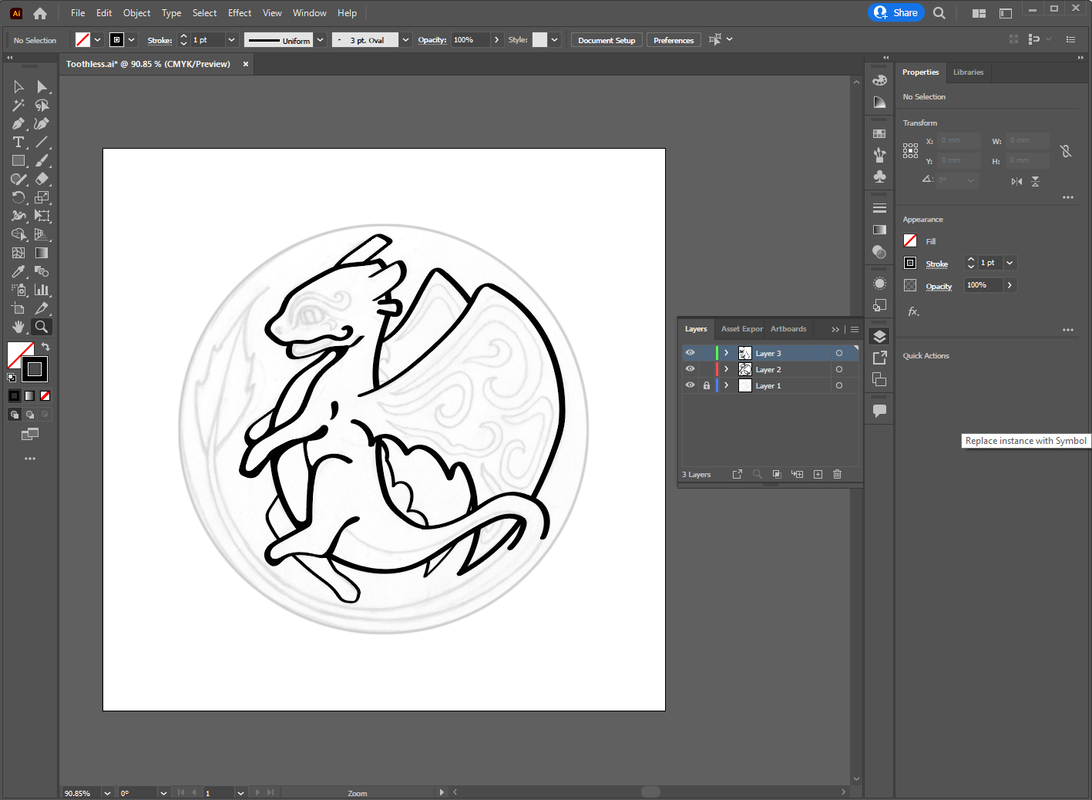The height and width of the screenshot is (800, 1092).
Task: Open the Object menu
Action: (136, 13)
